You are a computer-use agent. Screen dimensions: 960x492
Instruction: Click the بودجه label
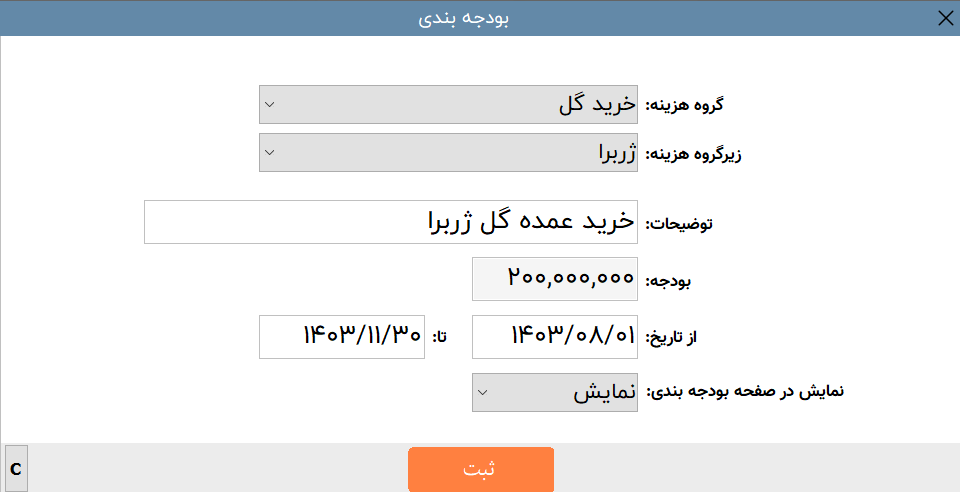tap(669, 281)
